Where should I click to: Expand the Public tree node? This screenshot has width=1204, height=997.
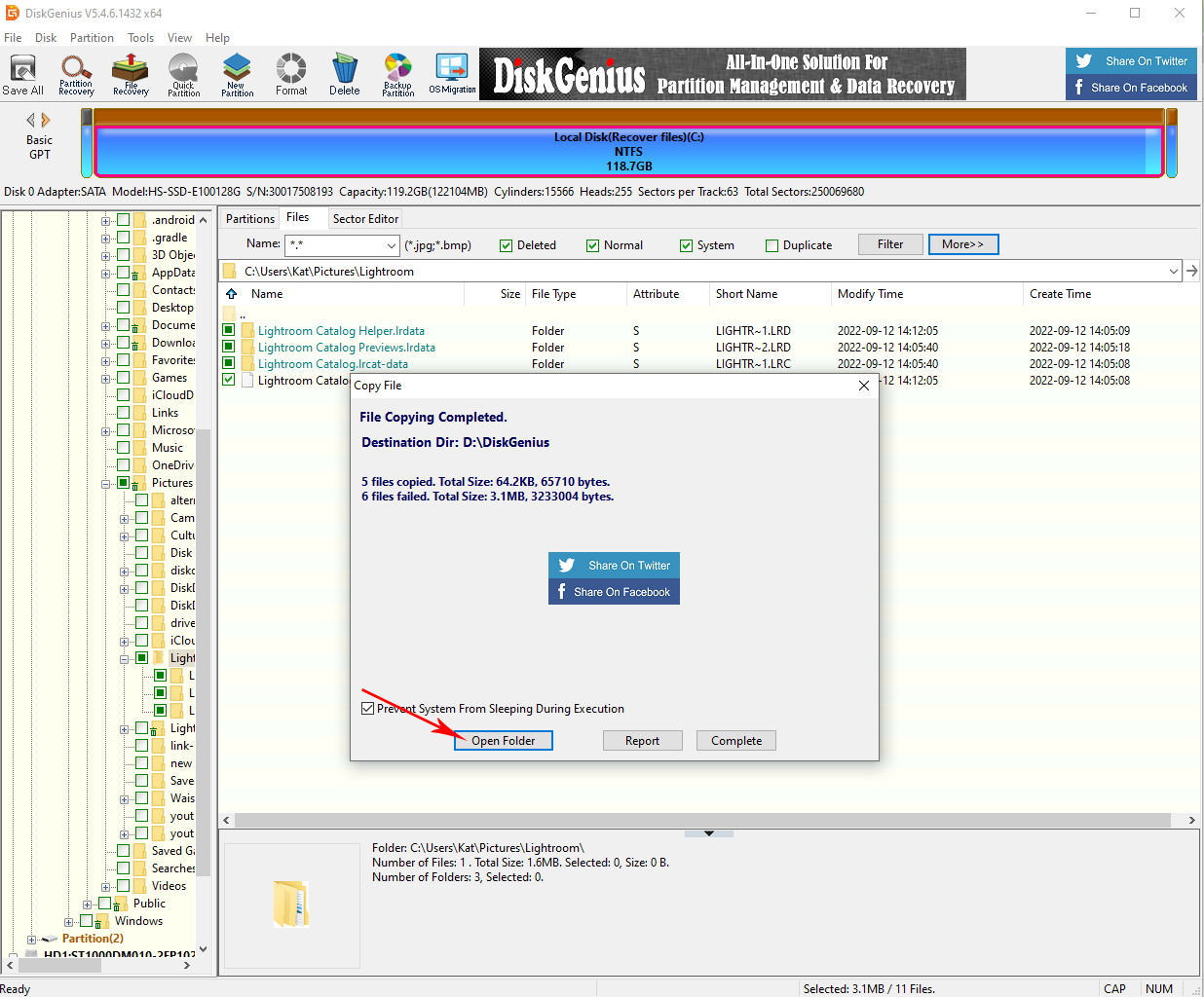[87, 905]
